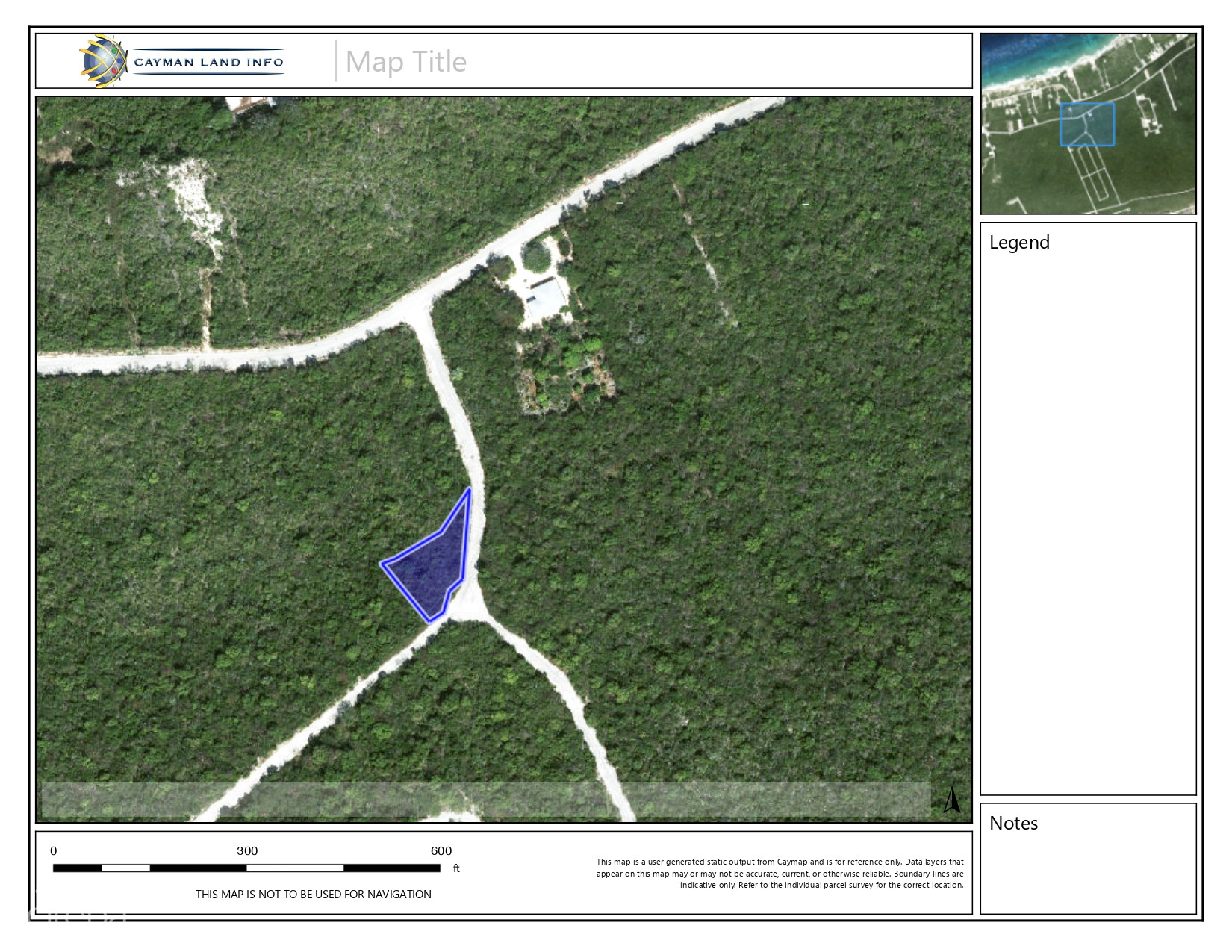The image size is (1232, 952).
Task: Expand the Notes panel
Action: point(1013,823)
